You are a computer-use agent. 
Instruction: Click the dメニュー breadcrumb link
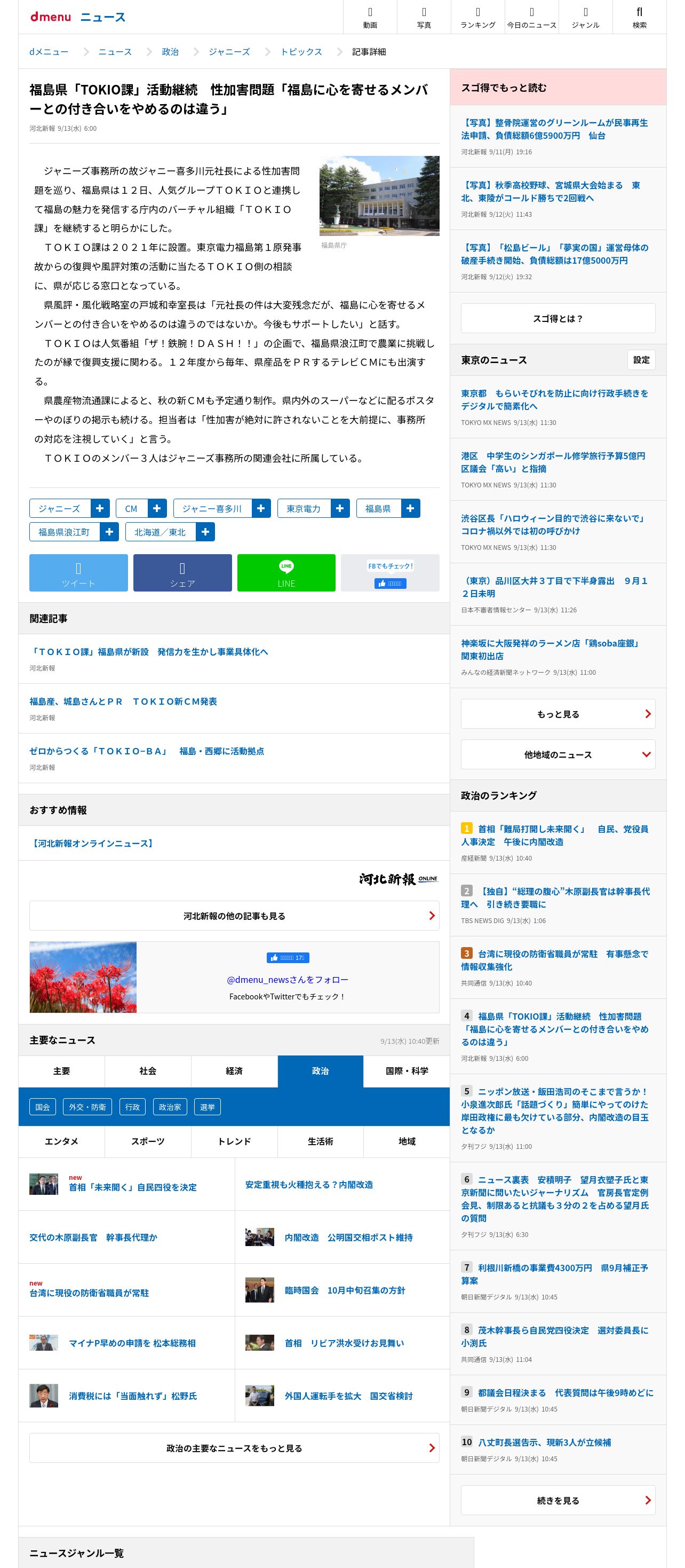coord(49,52)
